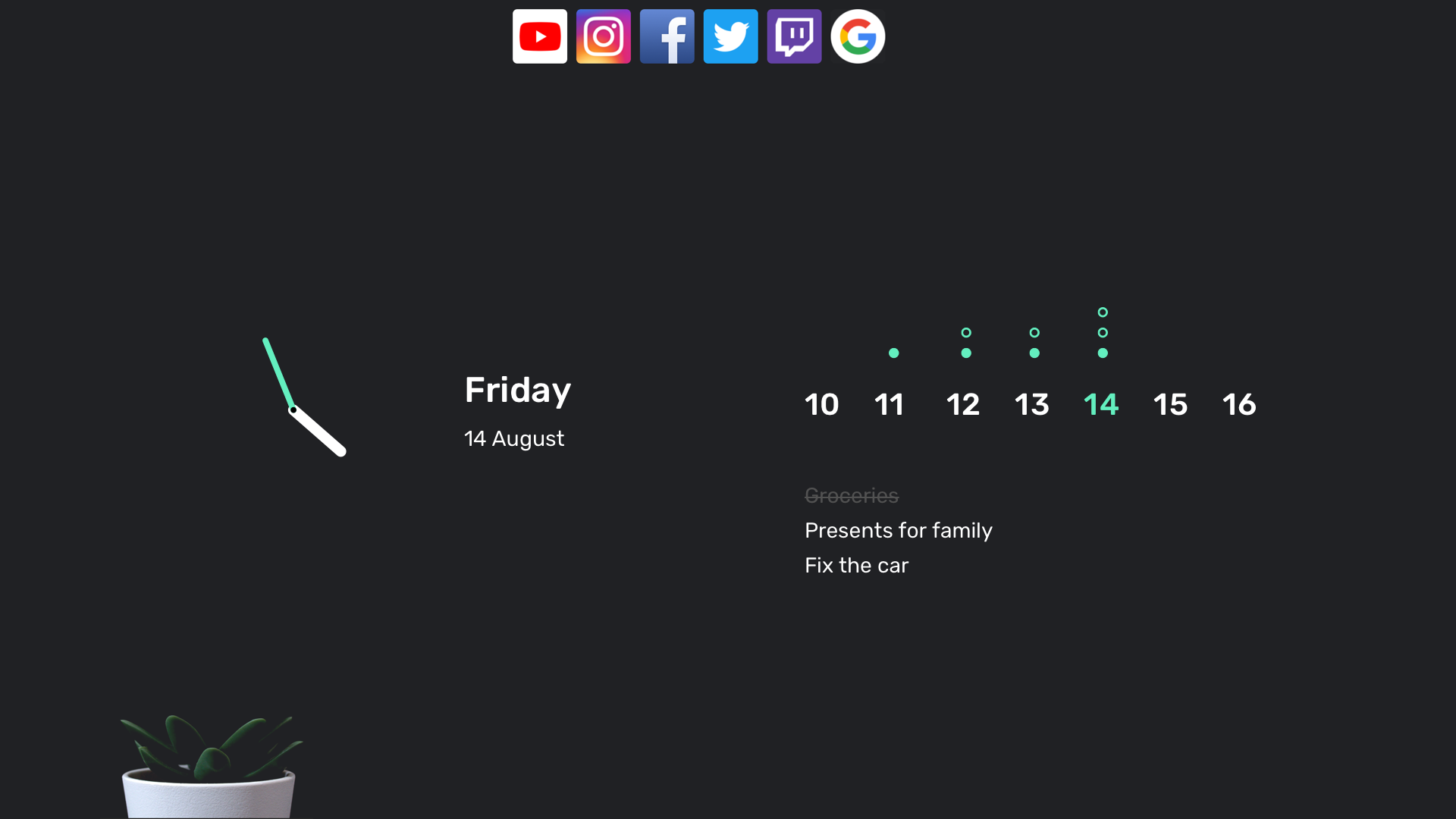Select day 11 in the calendar
The height and width of the screenshot is (819, 1456).
tap(890, 404)
